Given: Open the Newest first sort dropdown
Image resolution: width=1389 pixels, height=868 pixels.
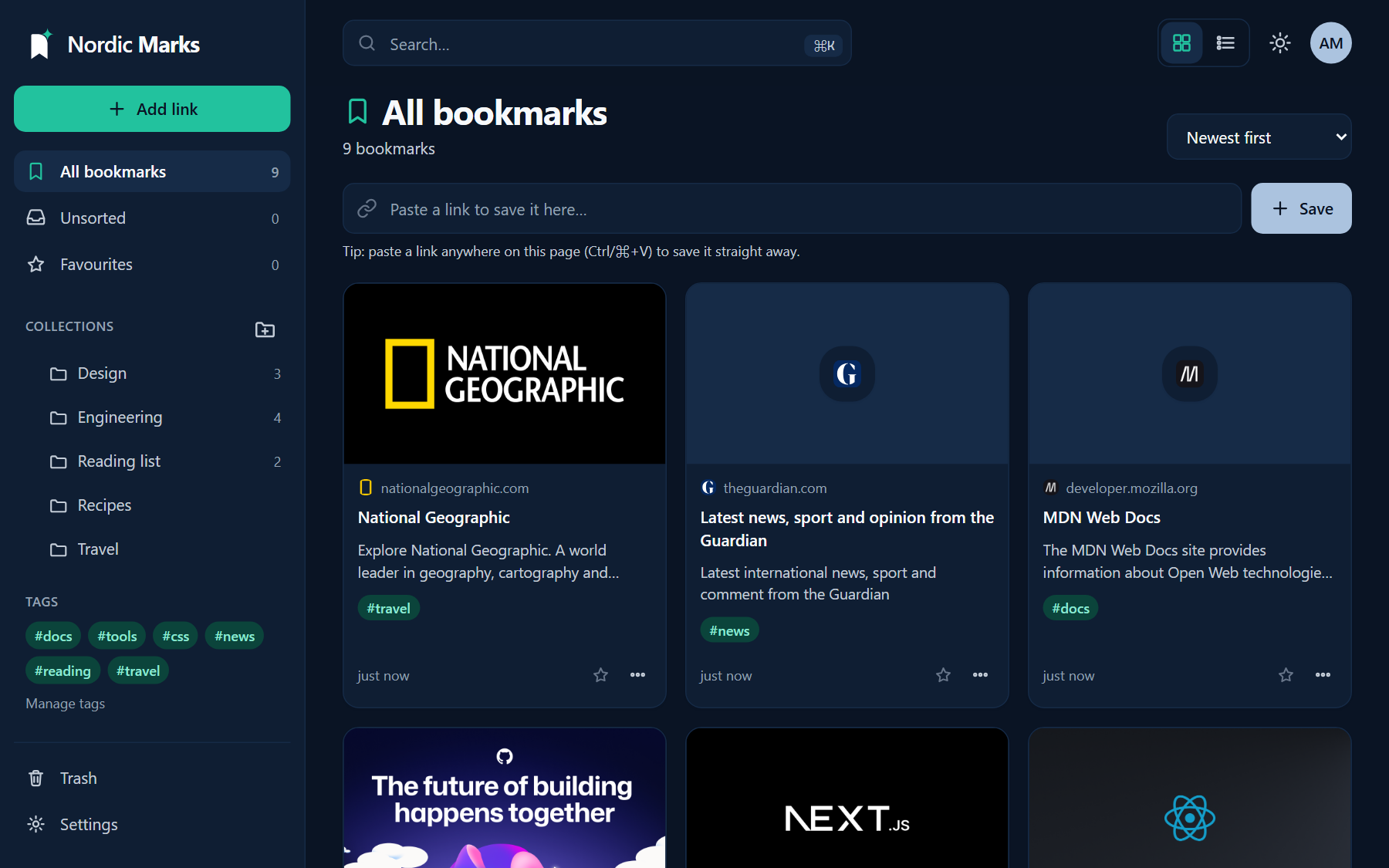Looking at the screenshot, I should pos(1259,137).
